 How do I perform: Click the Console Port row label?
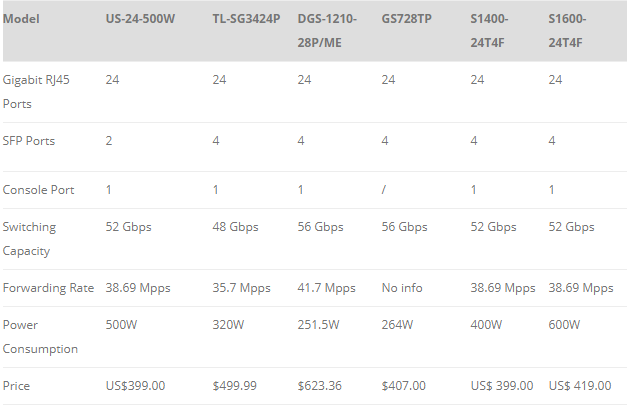(37, 189)
